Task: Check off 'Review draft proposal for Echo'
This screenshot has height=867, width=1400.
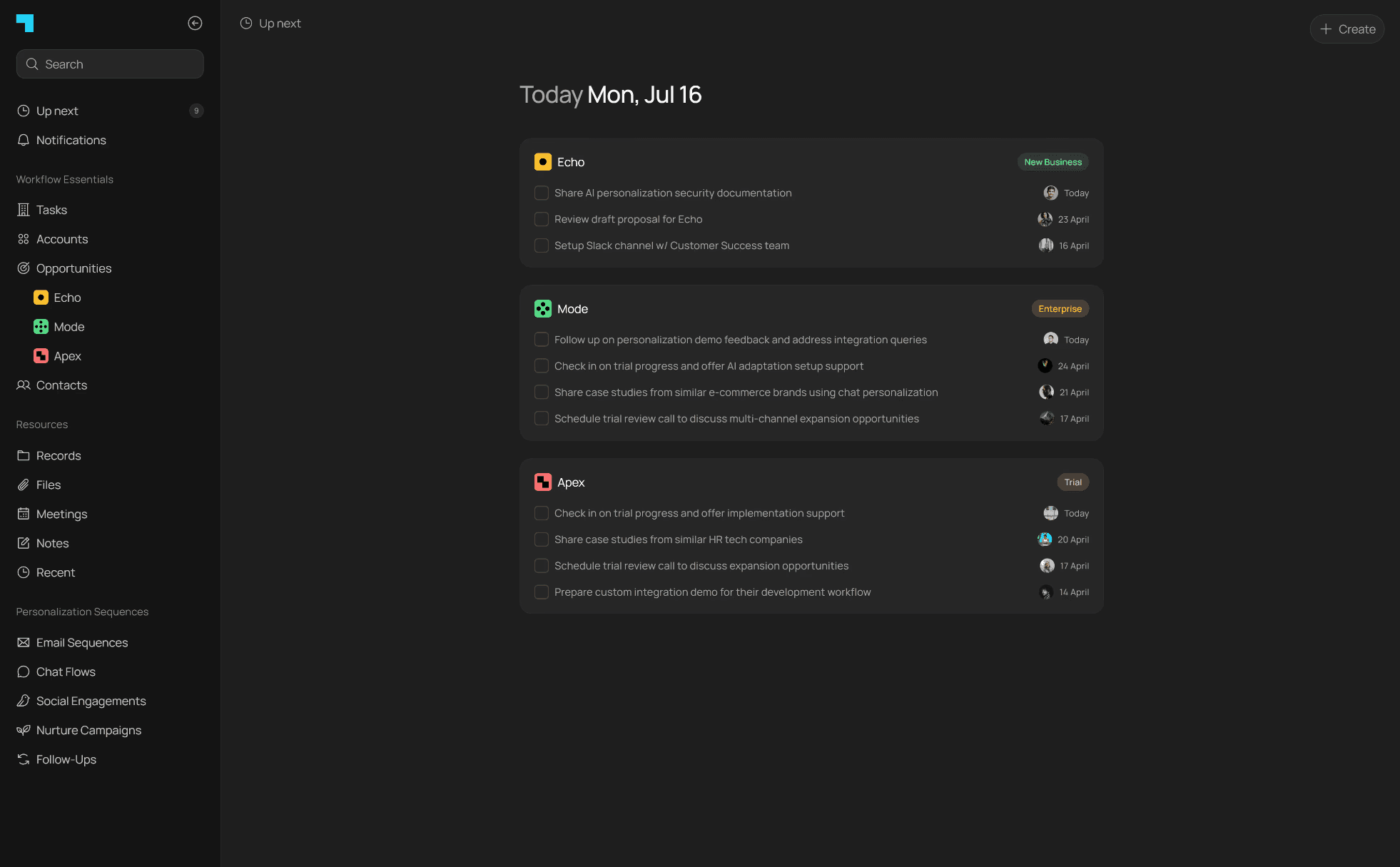Action: [x=542, y=220]
